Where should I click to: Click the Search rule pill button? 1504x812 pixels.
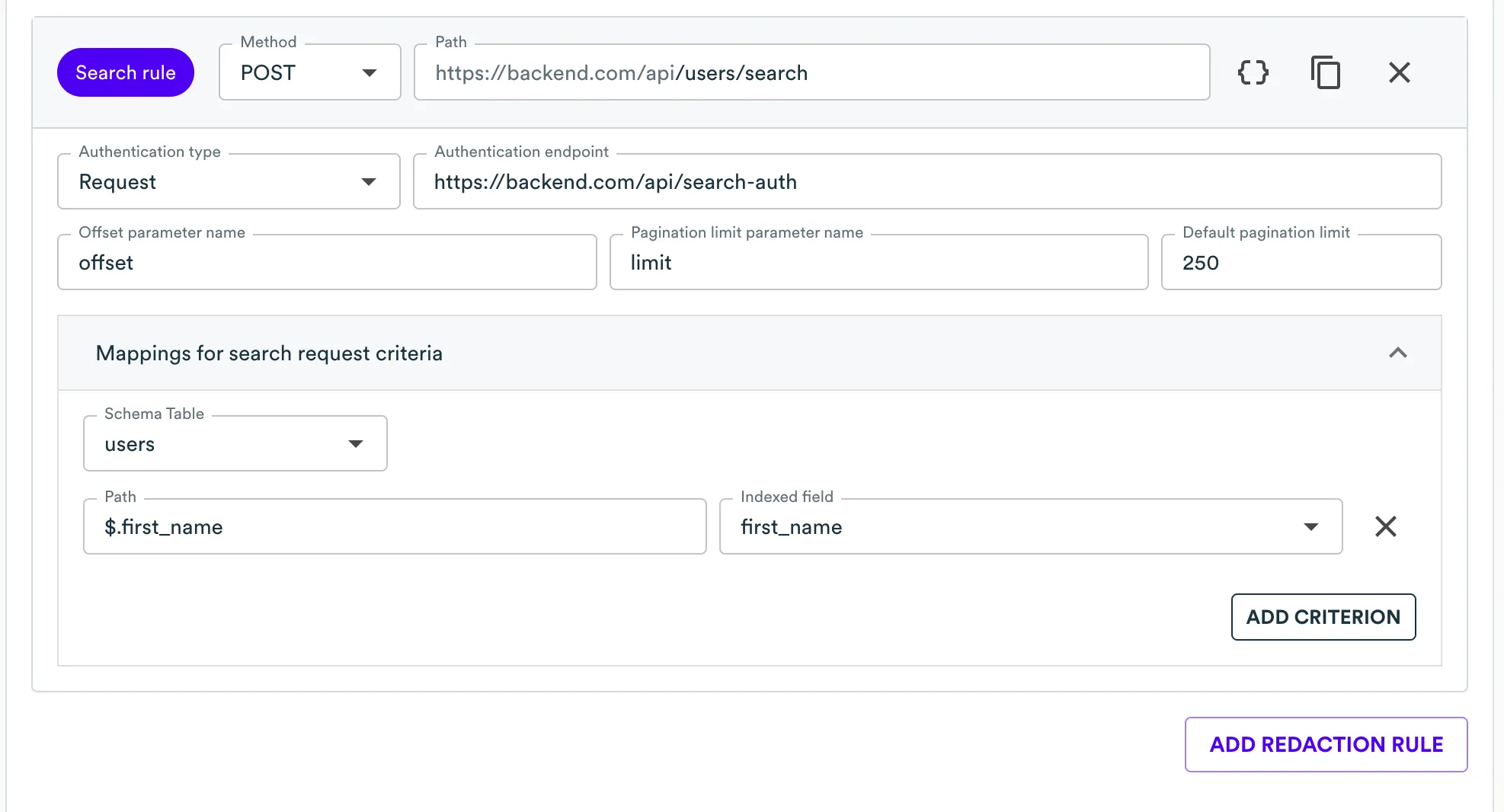coord(126,72)
